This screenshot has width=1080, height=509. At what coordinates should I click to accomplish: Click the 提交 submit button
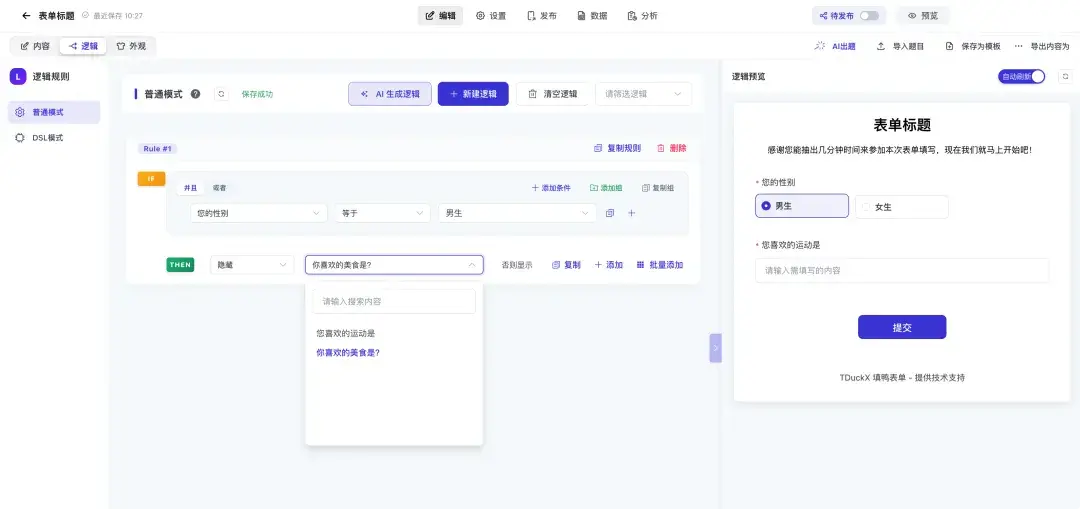[x=902, y=327]
